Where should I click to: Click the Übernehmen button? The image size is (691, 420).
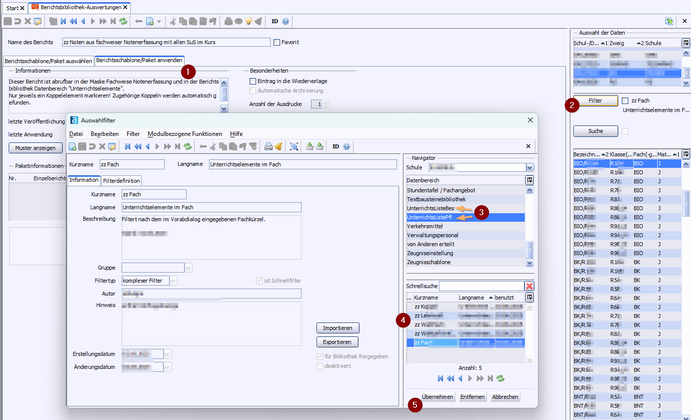tap(438, 397)
